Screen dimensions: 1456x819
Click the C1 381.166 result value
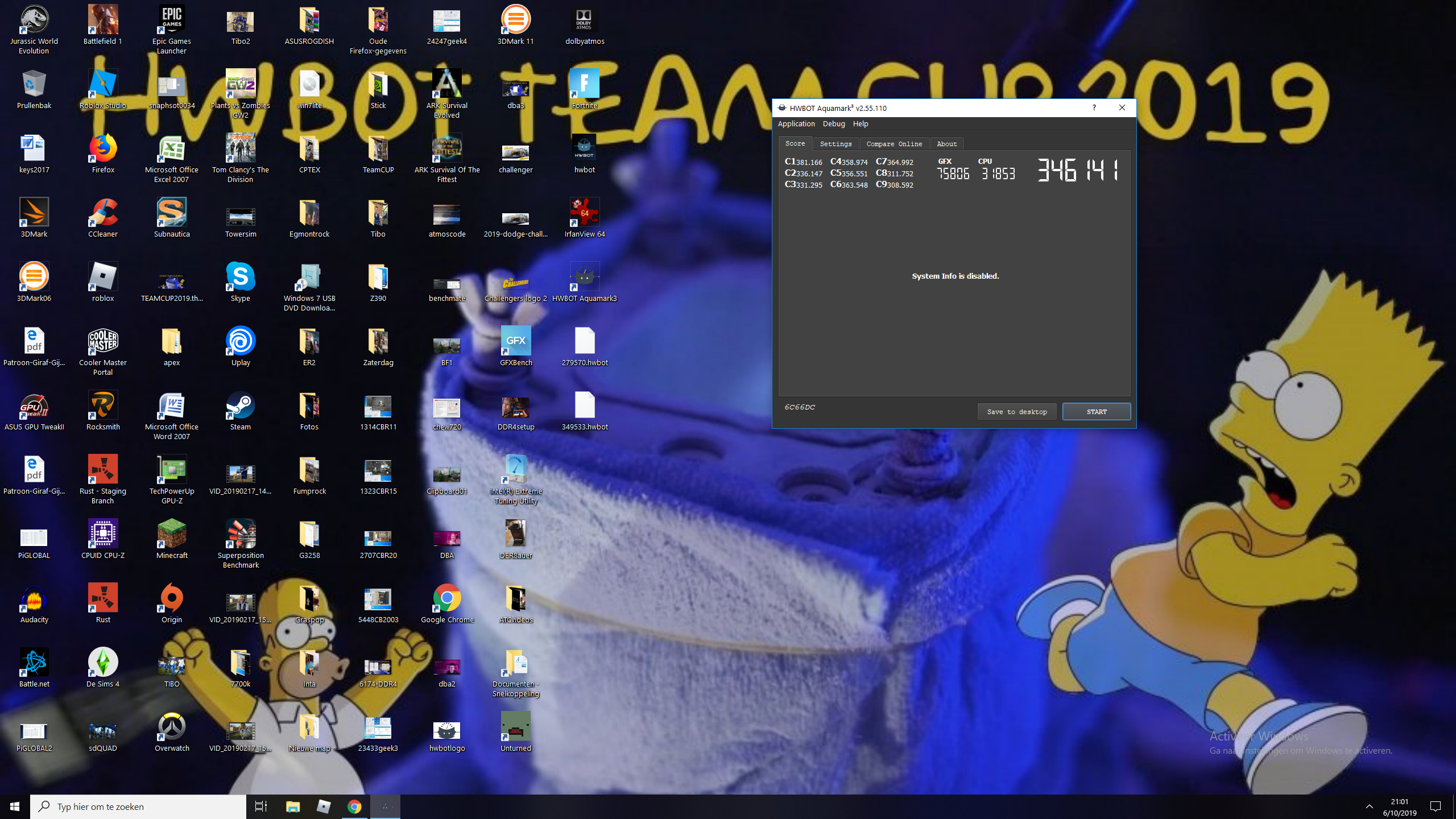(x=803, y=162)
